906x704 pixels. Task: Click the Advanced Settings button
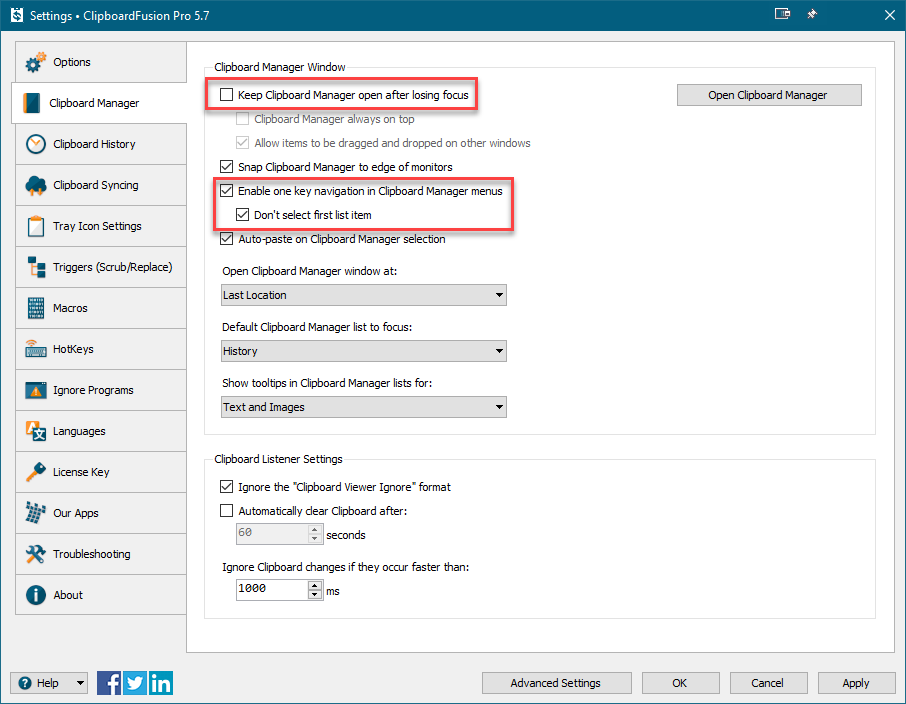556,683
